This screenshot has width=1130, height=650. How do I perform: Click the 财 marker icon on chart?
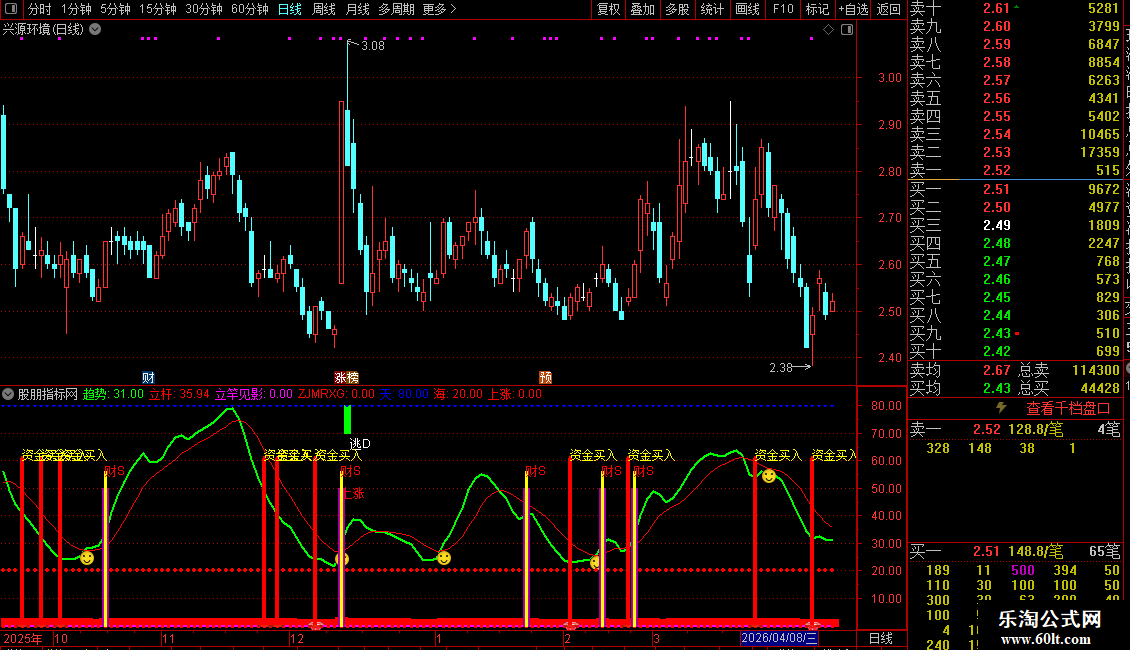[x=148, y=378]
